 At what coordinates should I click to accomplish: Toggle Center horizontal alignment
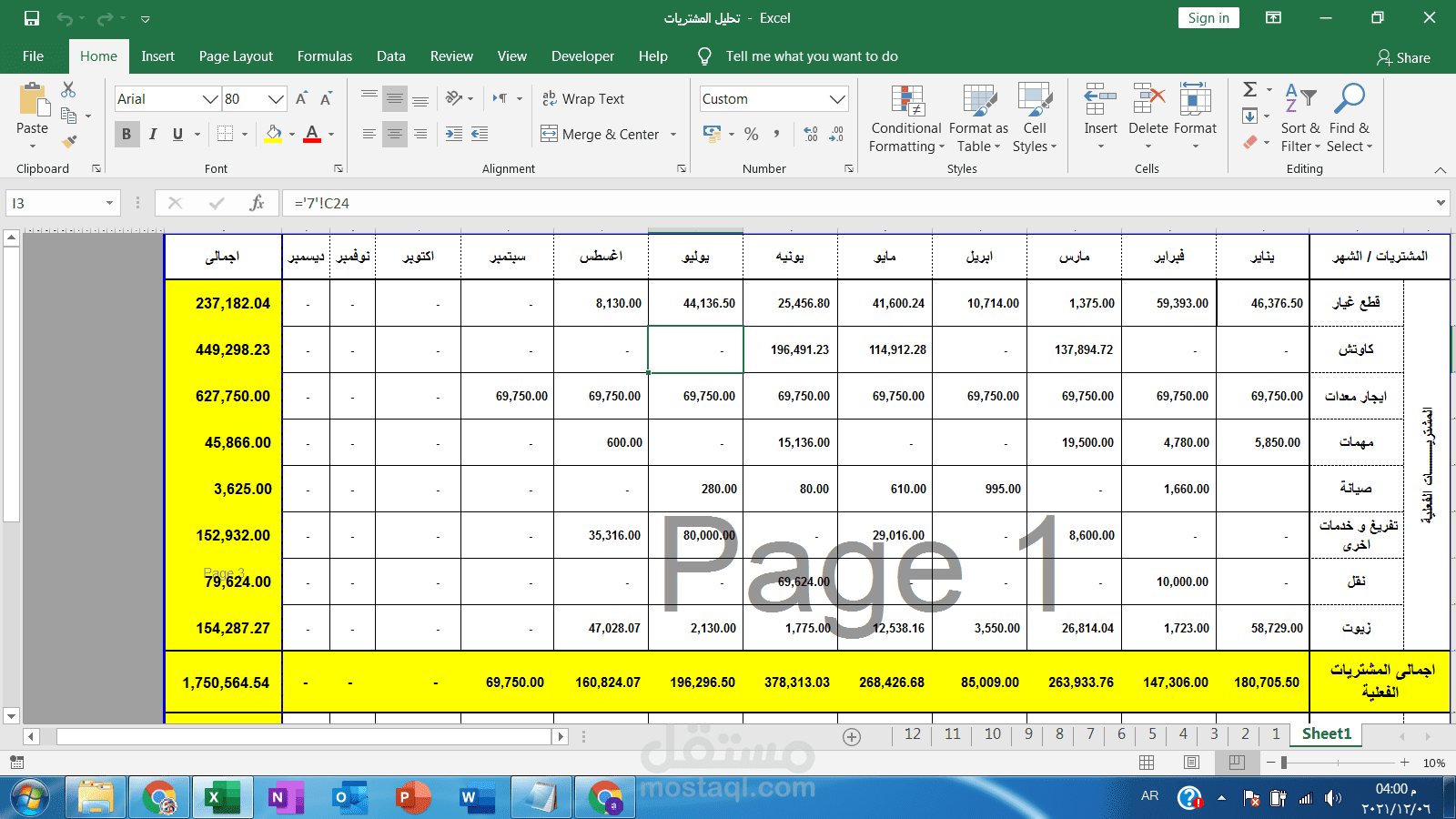point(394,134)
